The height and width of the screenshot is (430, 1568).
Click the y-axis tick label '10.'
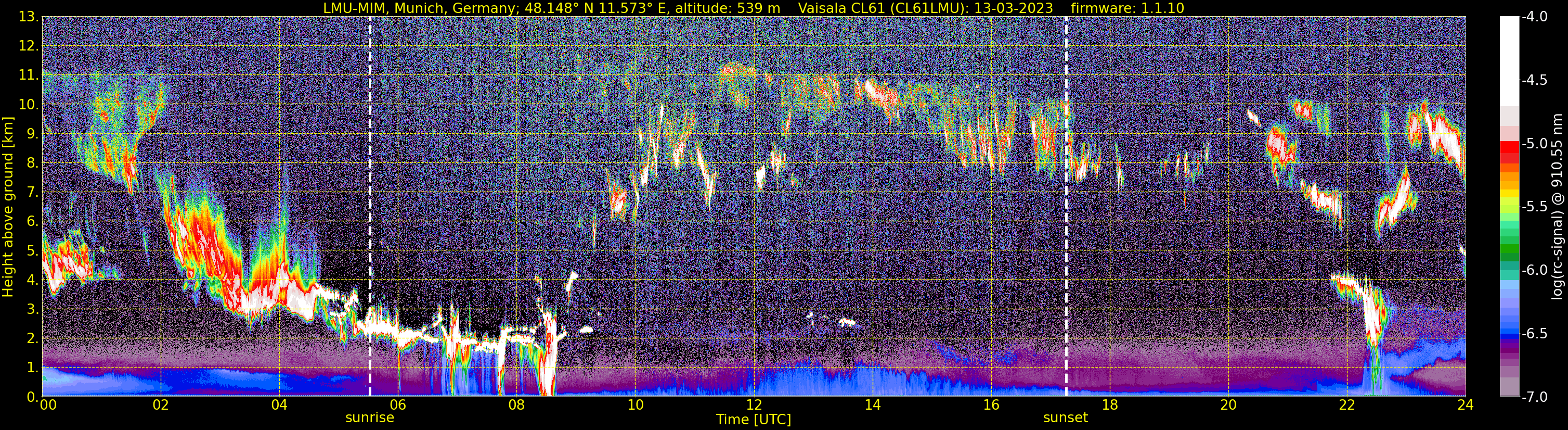[x=29, y=105]
